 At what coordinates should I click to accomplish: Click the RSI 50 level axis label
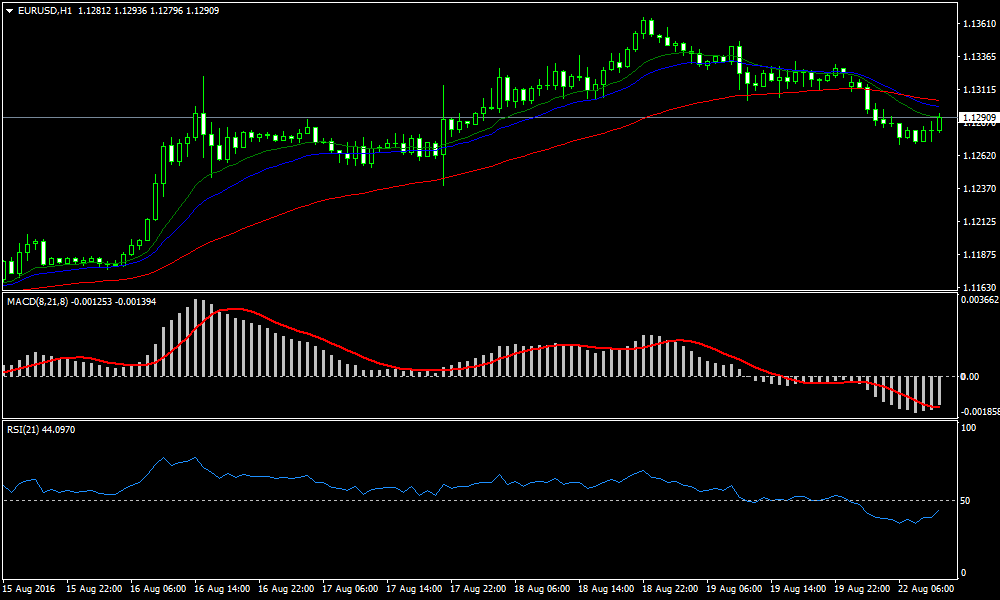tap(967, 500)
